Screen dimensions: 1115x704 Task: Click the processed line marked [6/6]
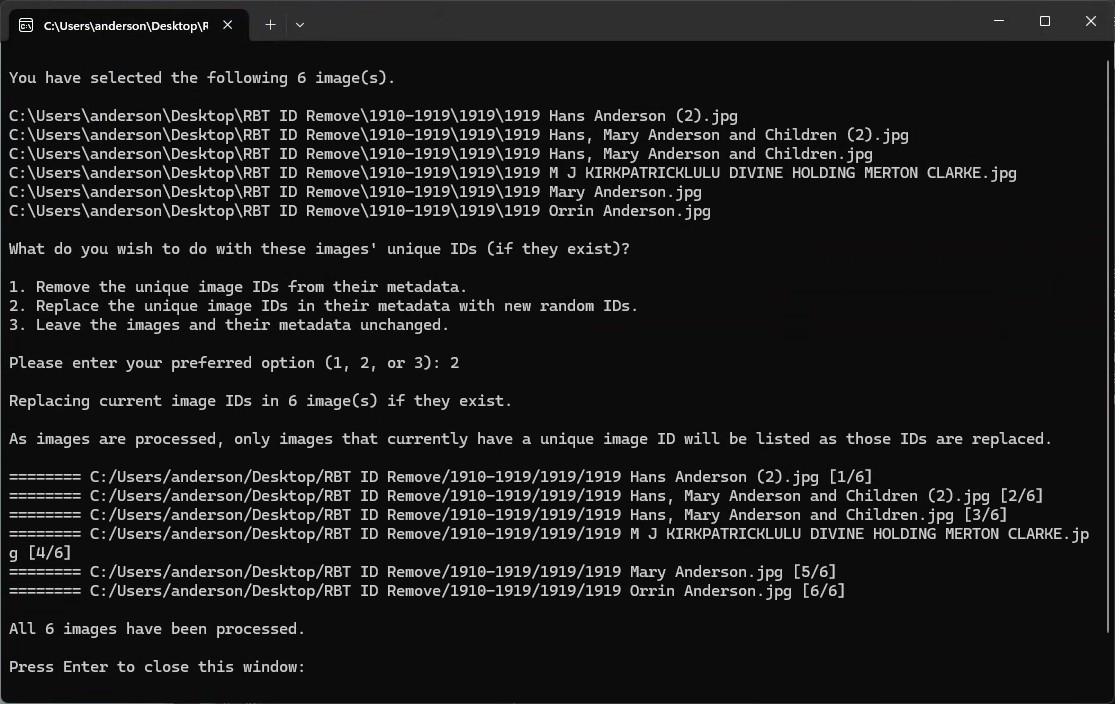click(x=427, y=591)
